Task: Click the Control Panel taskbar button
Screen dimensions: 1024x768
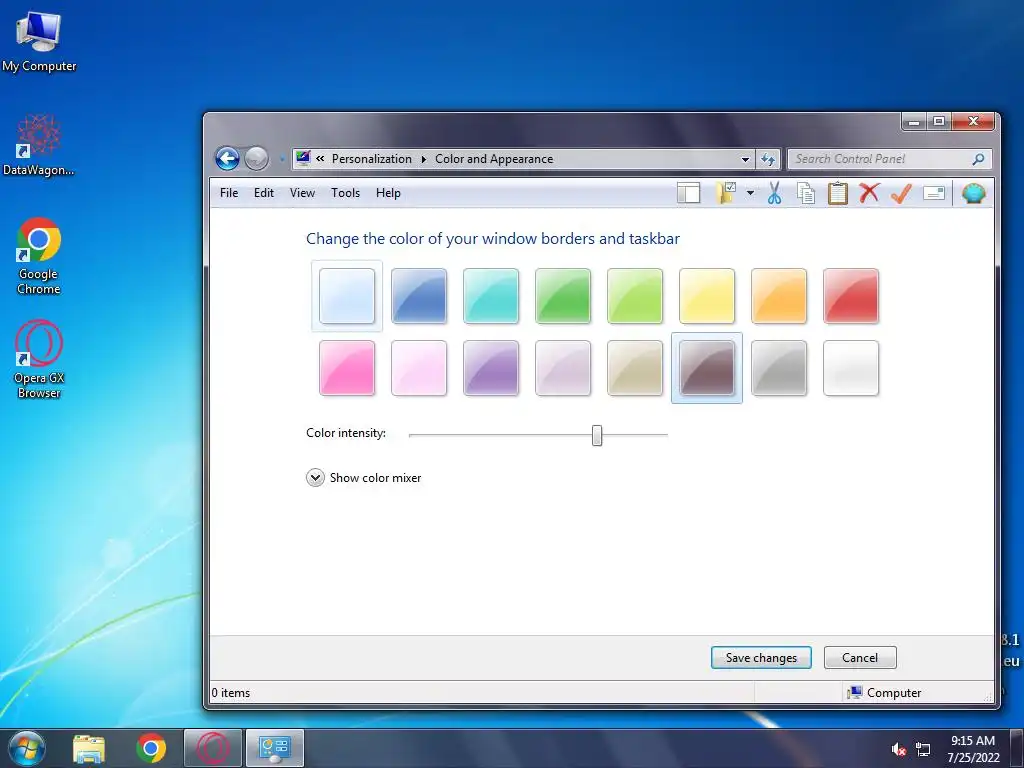Action: tap(275, 748)
